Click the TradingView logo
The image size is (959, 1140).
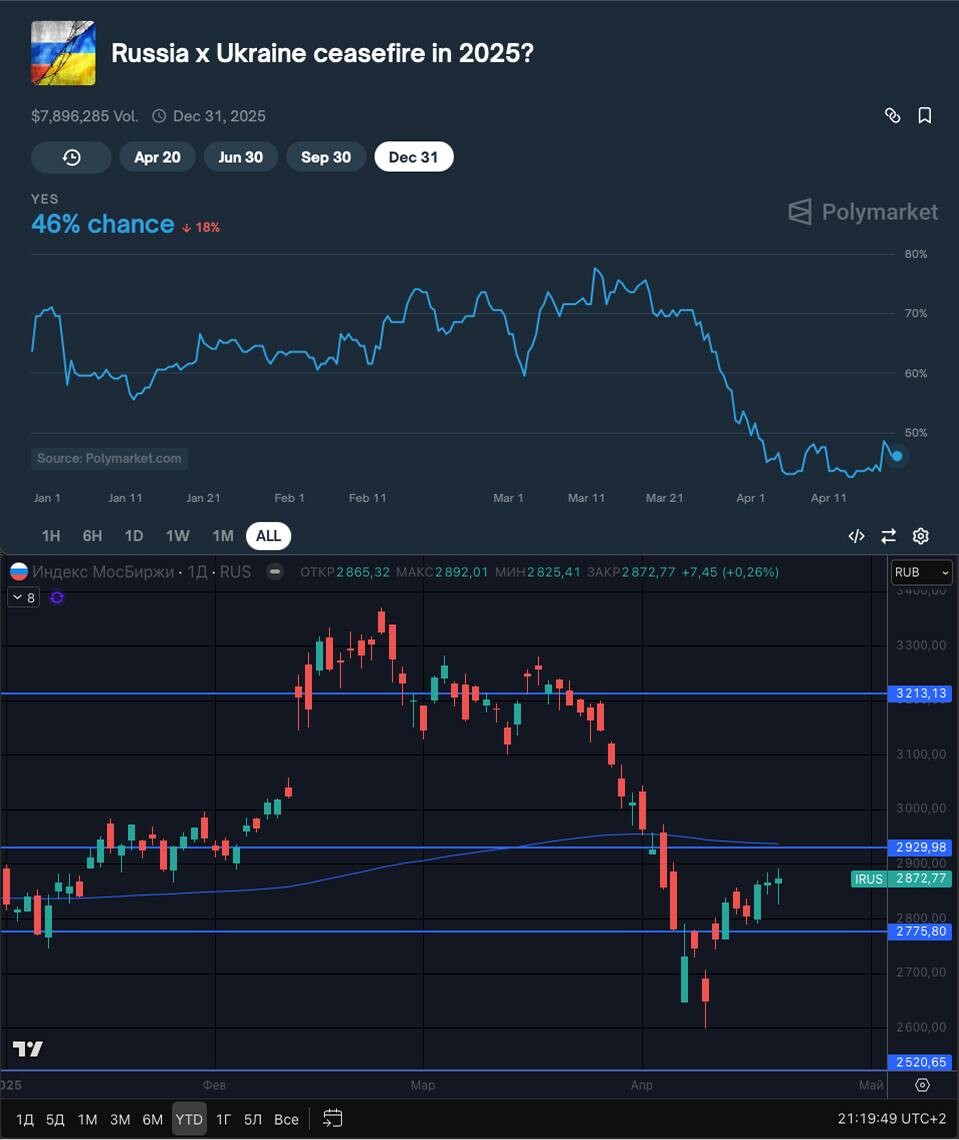28,1048
